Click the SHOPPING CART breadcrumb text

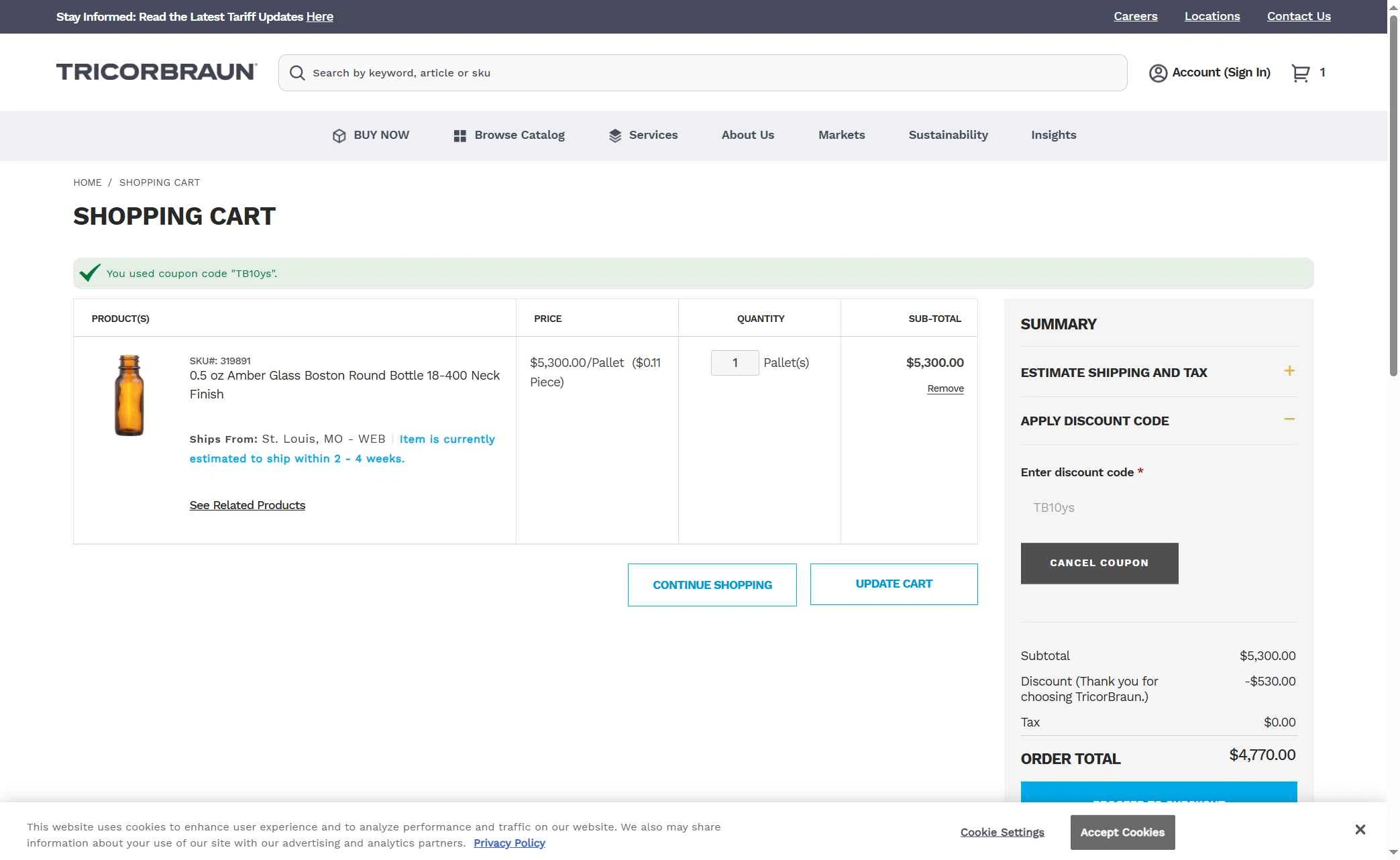click(x=160, y=182)
